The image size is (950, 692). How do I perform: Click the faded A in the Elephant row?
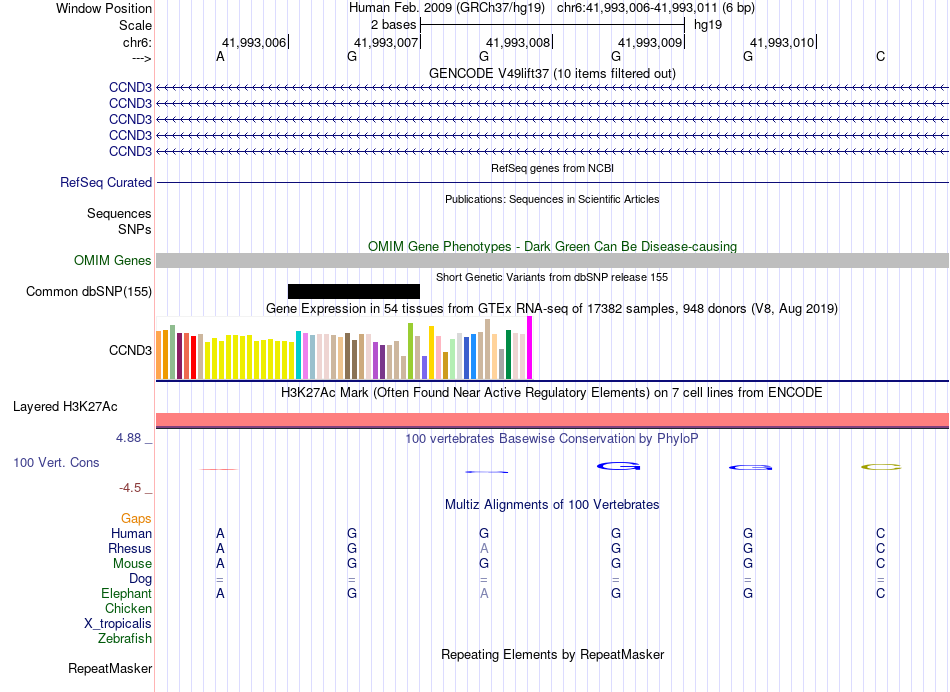click(x=483, y=594)
